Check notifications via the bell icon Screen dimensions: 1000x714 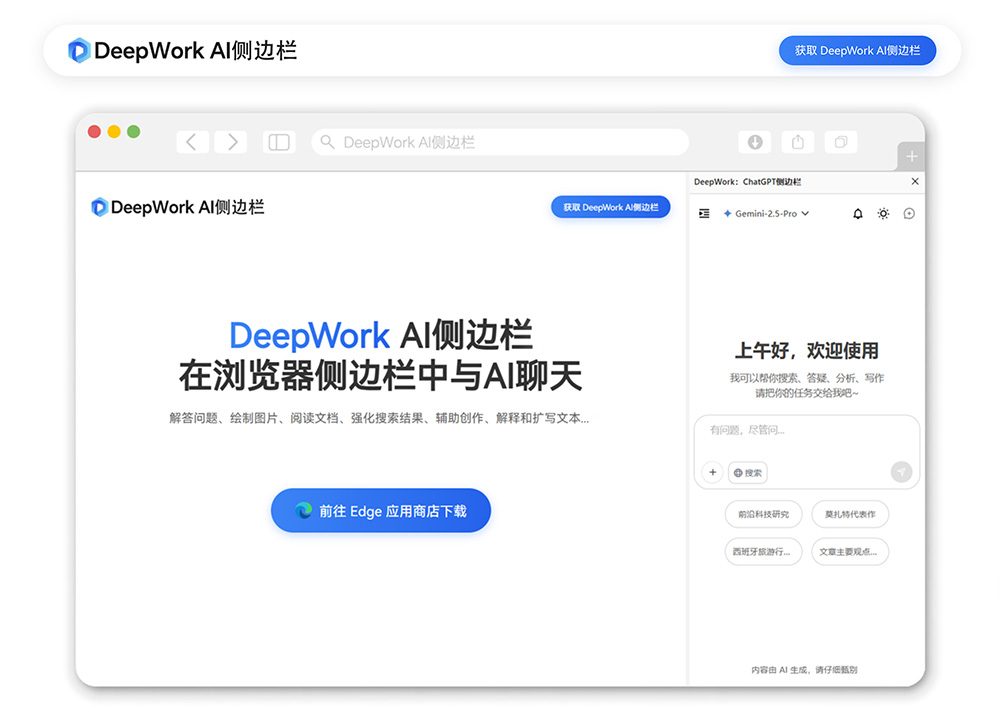point(857,214)
